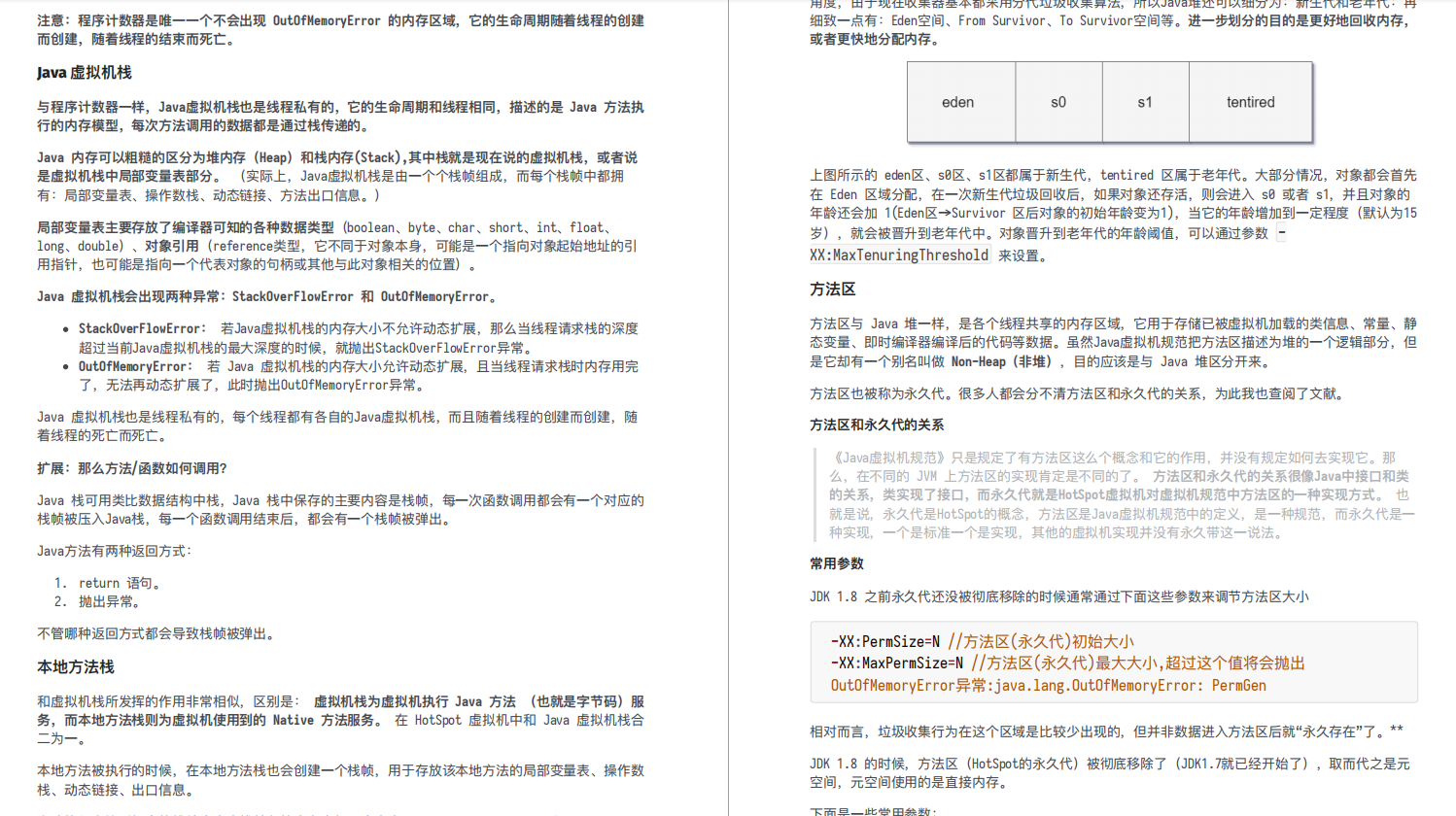Click the "方法区和永久代的关系" subheading

(877, 425)
